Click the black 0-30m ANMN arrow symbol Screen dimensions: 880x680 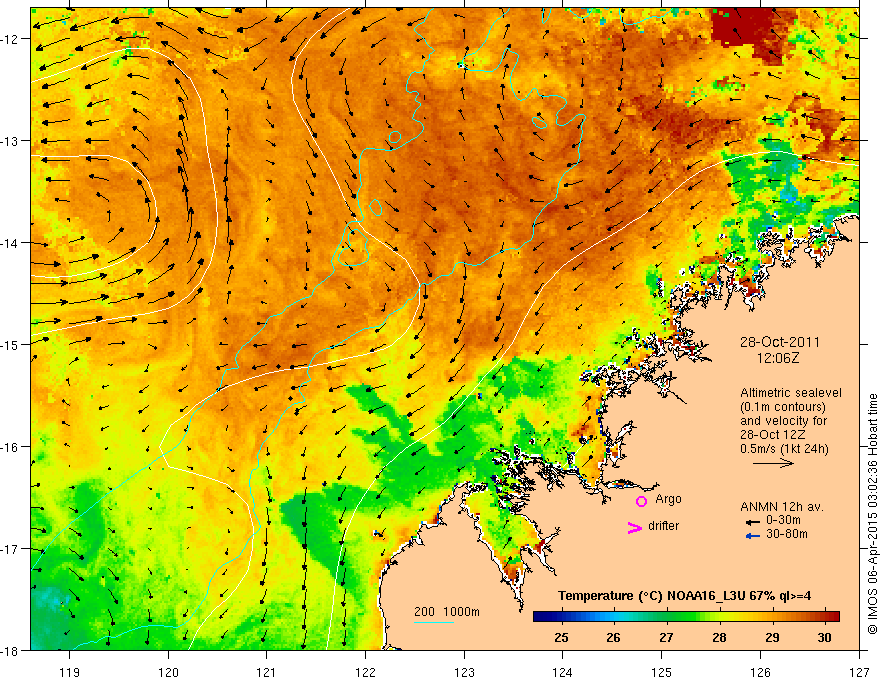coord(753,522)
